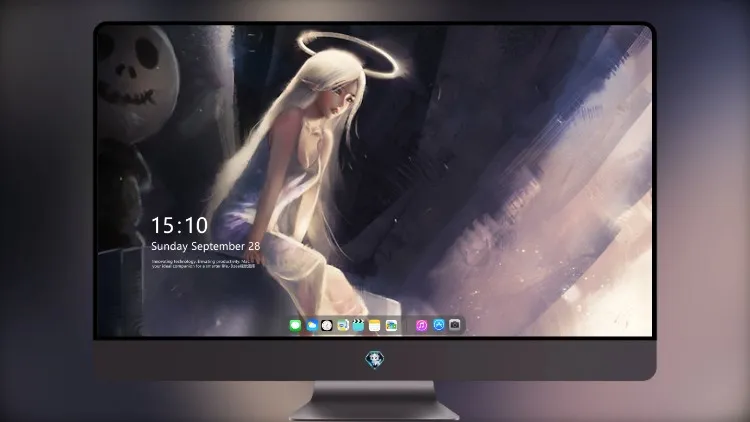Click the Sunday September 28 date

[x=206, y=246]
